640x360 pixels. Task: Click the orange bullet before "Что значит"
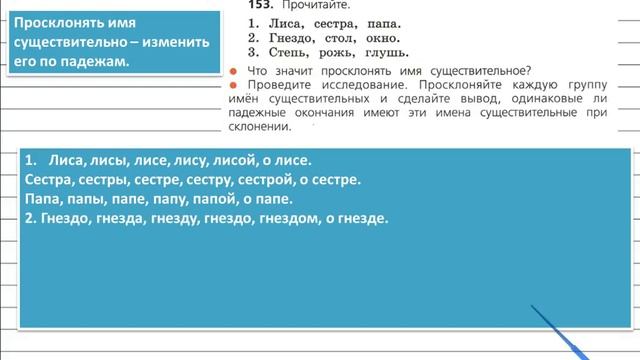pos(233,71)
